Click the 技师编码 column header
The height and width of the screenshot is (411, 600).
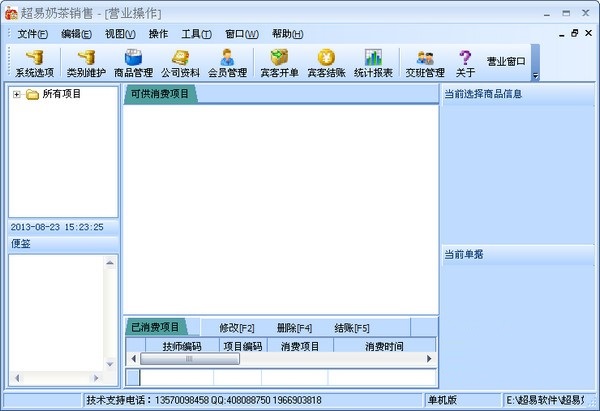coord(182,346)
